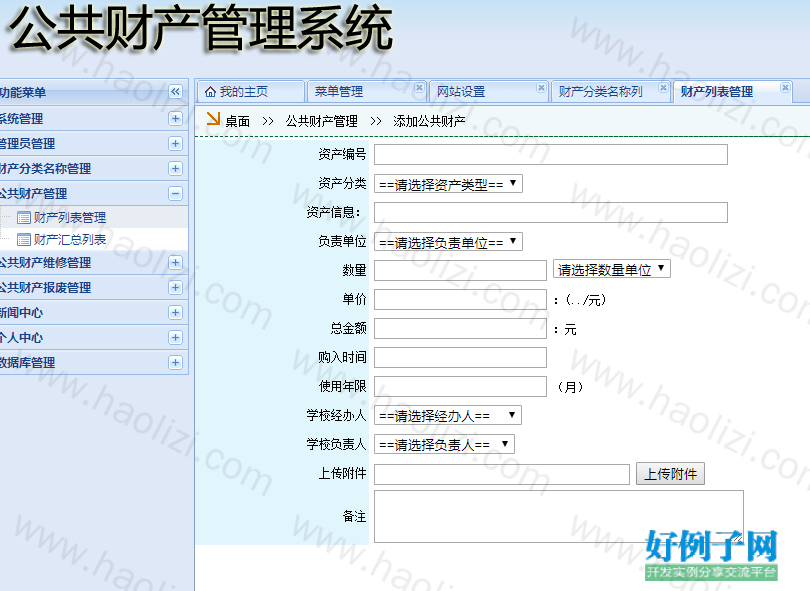Viewport: 810px width, 591px height.
Task: Focus the 资产编号 input field
Action: pos(551,154)
